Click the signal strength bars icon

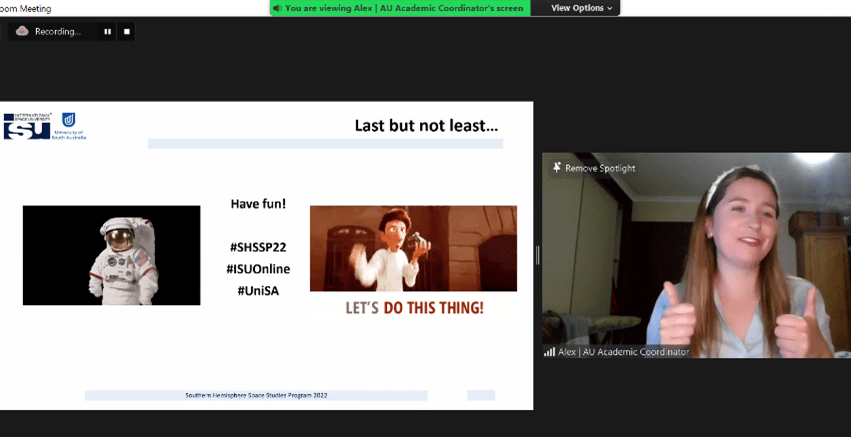point(549,352)
